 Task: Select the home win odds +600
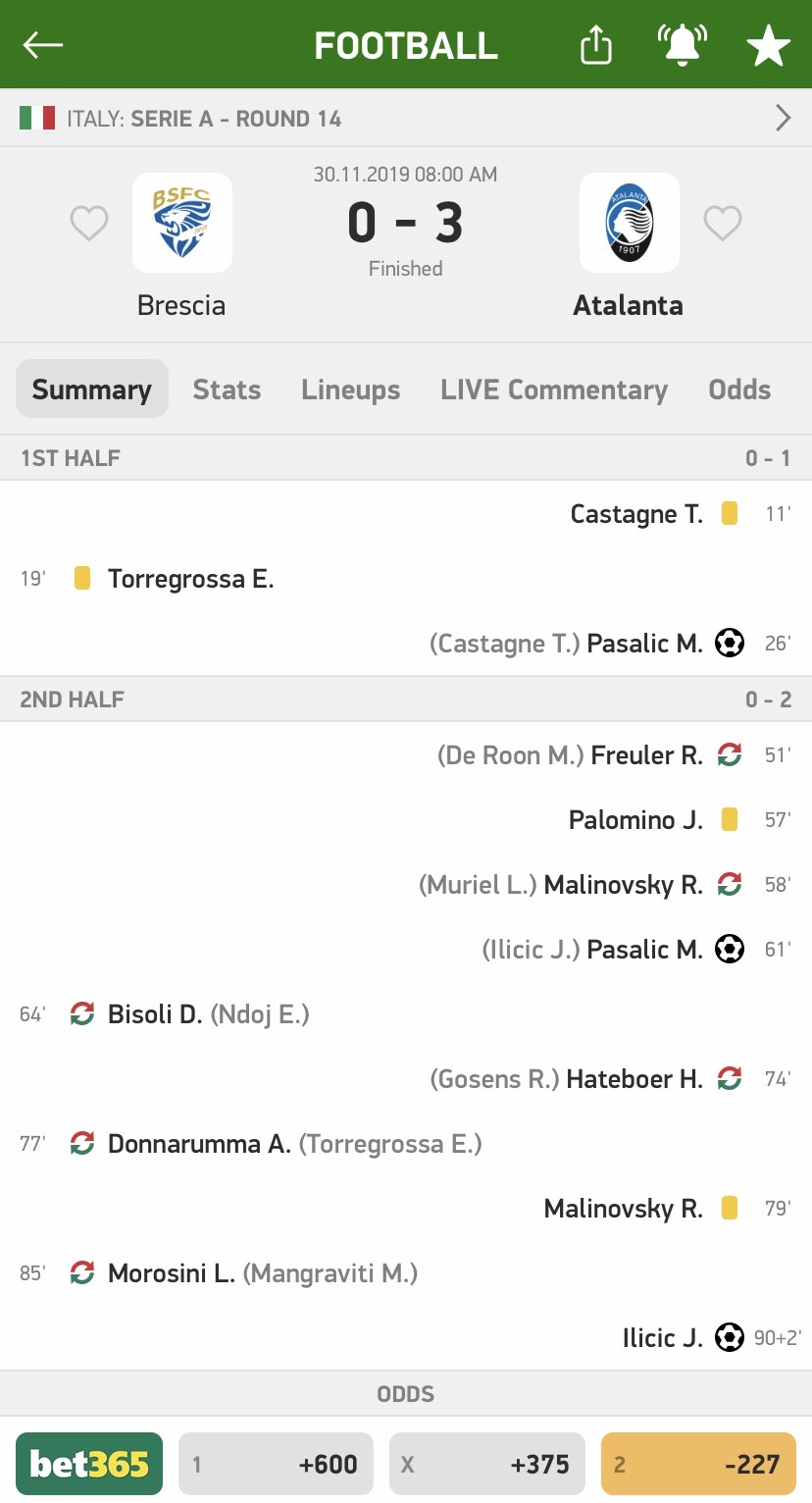click(x=276, y=1464)
